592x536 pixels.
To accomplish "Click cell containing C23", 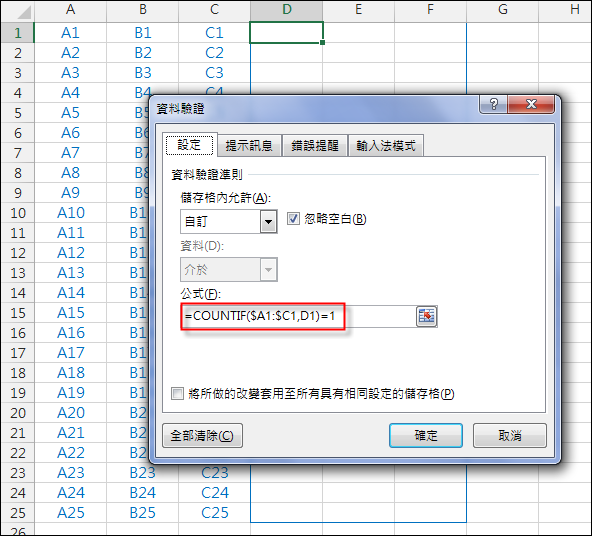I will [214, 473].
